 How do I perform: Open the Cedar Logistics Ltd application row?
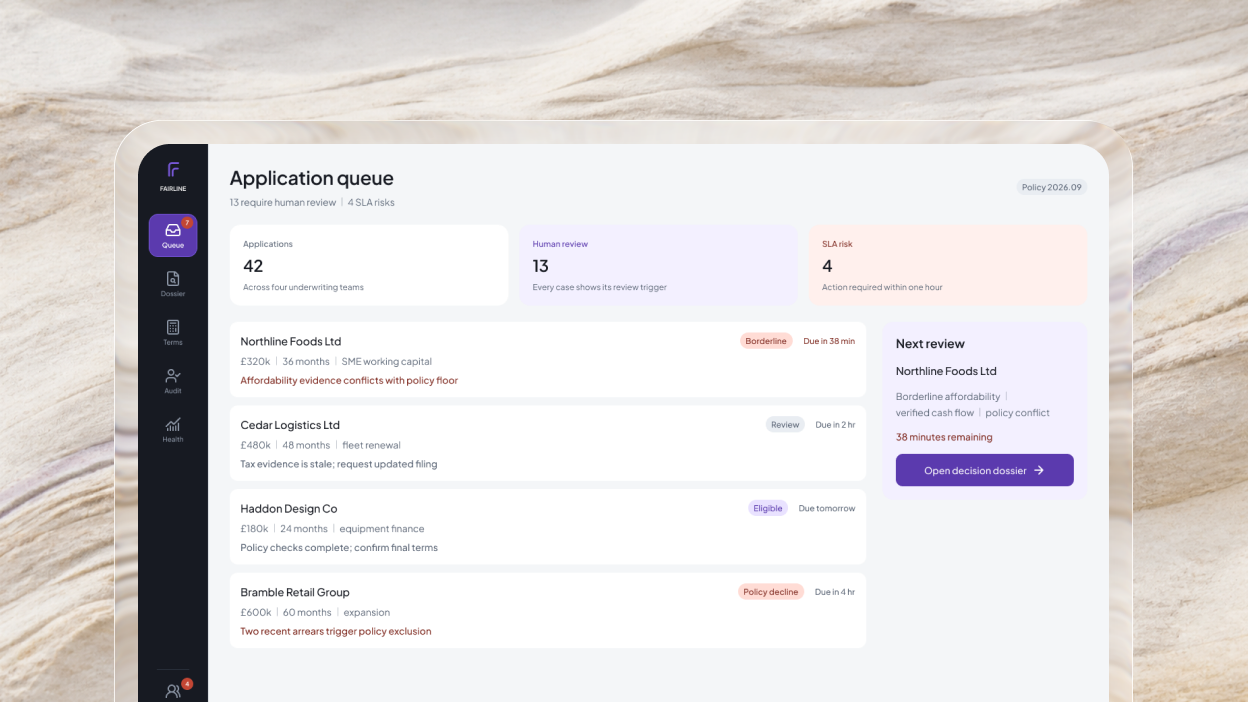(x=548, y=443)
